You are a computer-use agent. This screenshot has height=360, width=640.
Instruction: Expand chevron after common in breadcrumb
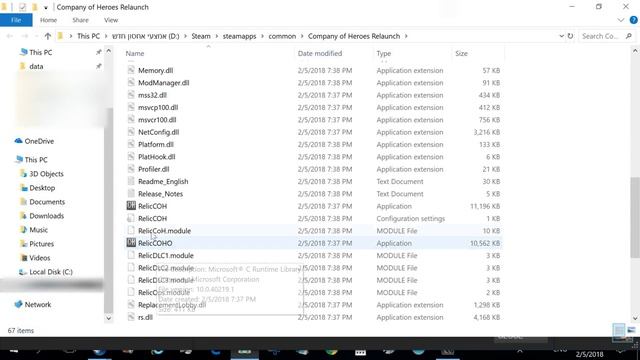pyautogui.click(x=302, y=36)
